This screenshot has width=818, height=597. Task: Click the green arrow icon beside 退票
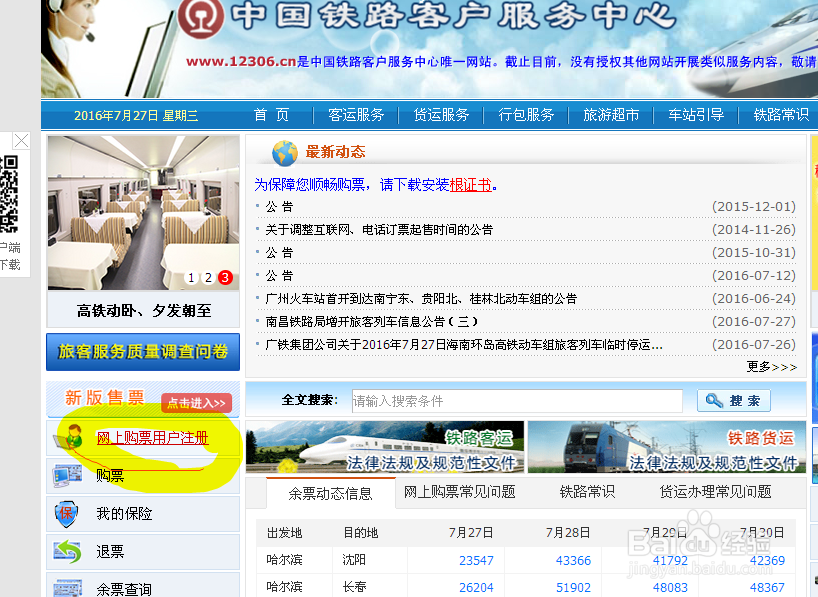coord(67,552)
